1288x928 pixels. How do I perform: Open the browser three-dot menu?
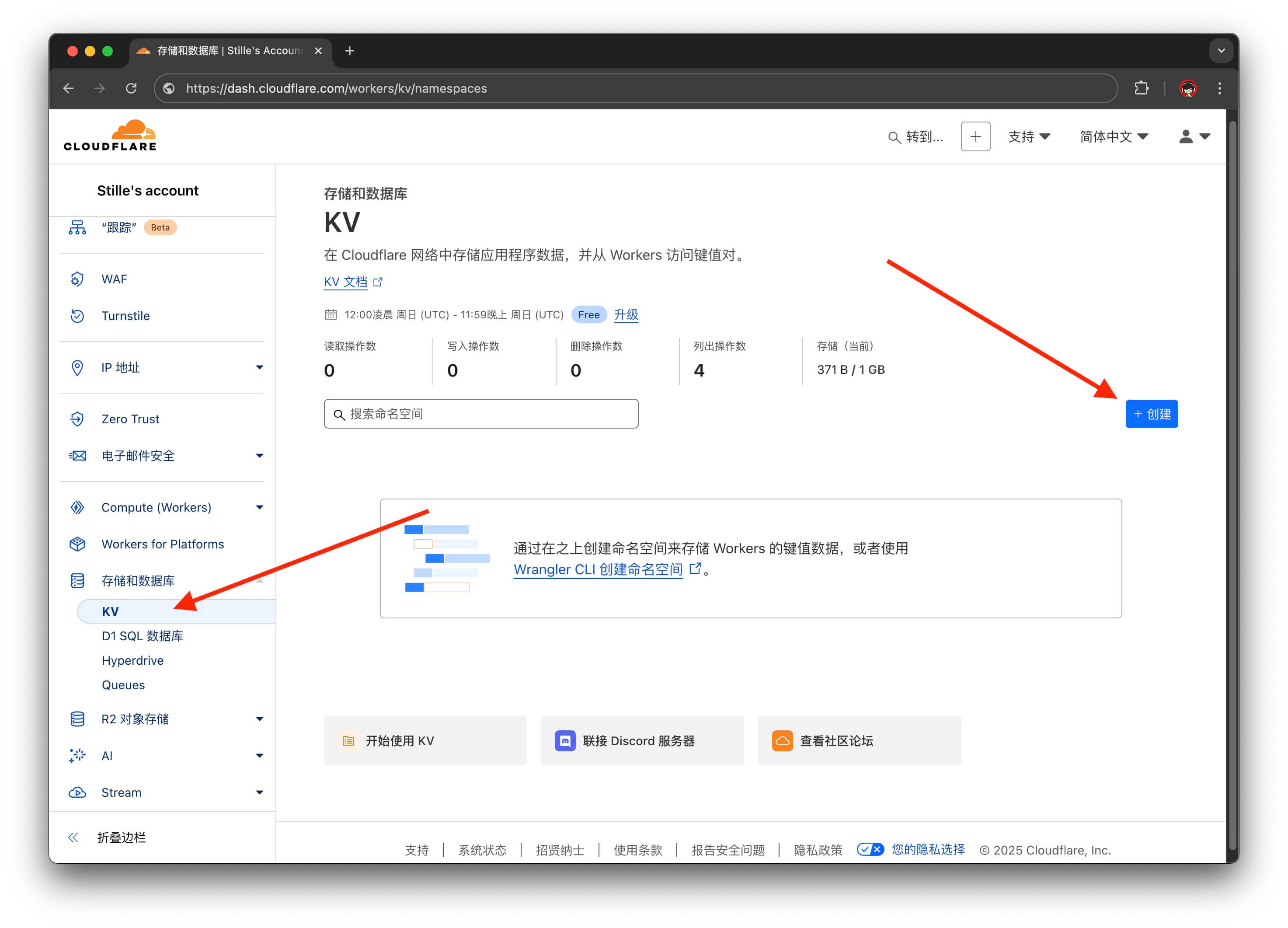[1219, 88]
